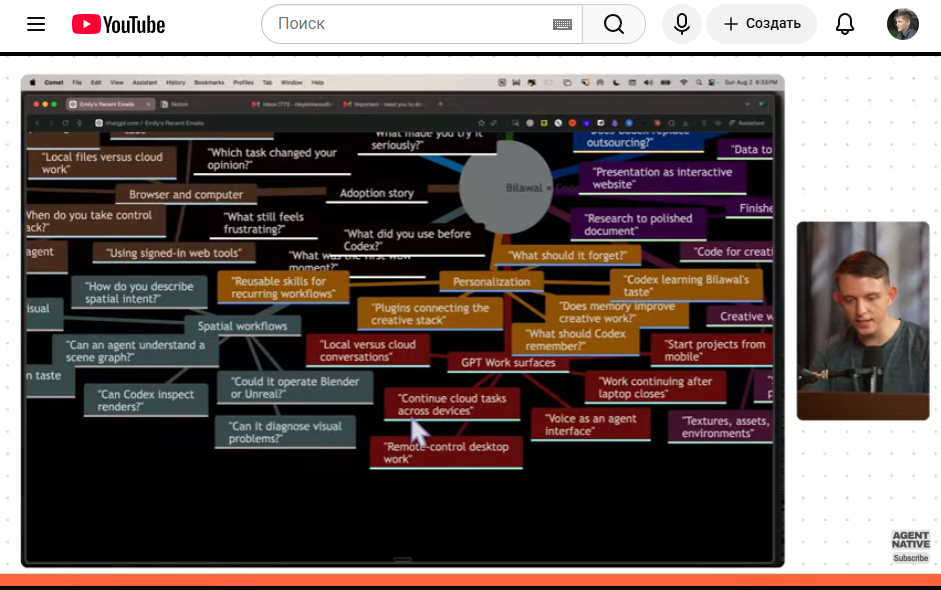The width and height of the screenshot is (941, 590).
Task: Open the Window menu in the video
Action: [x=292, y=82]
